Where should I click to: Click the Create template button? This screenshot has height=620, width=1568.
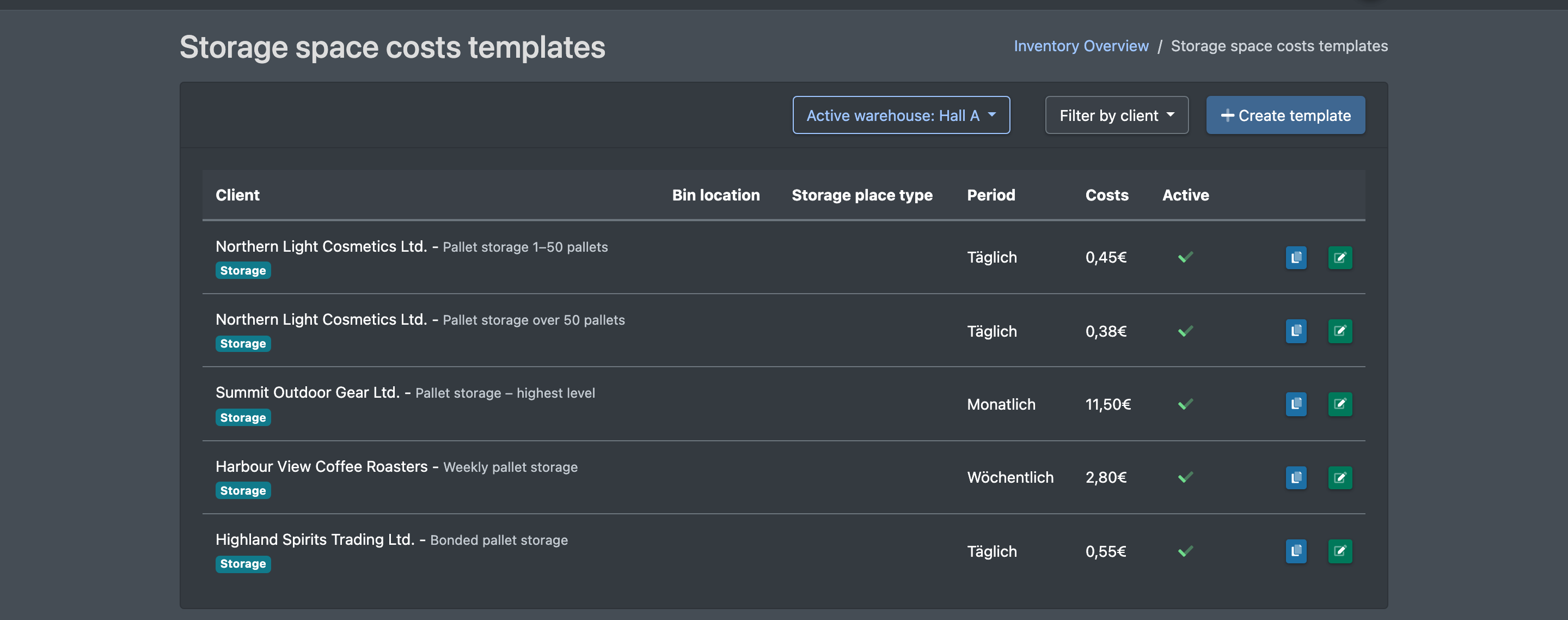click(x=1285, y=115)
